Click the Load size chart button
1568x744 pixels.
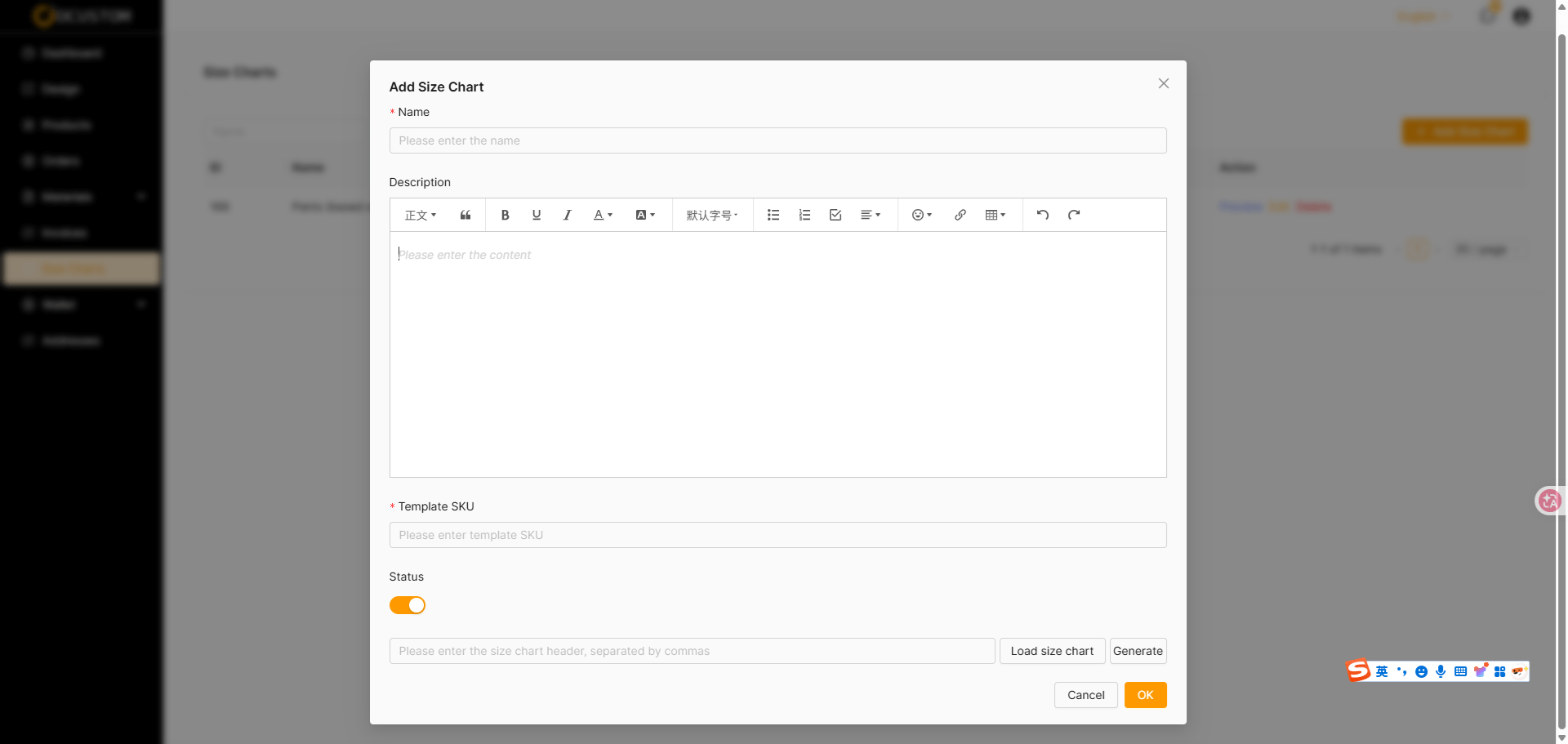click(1052, 651)
